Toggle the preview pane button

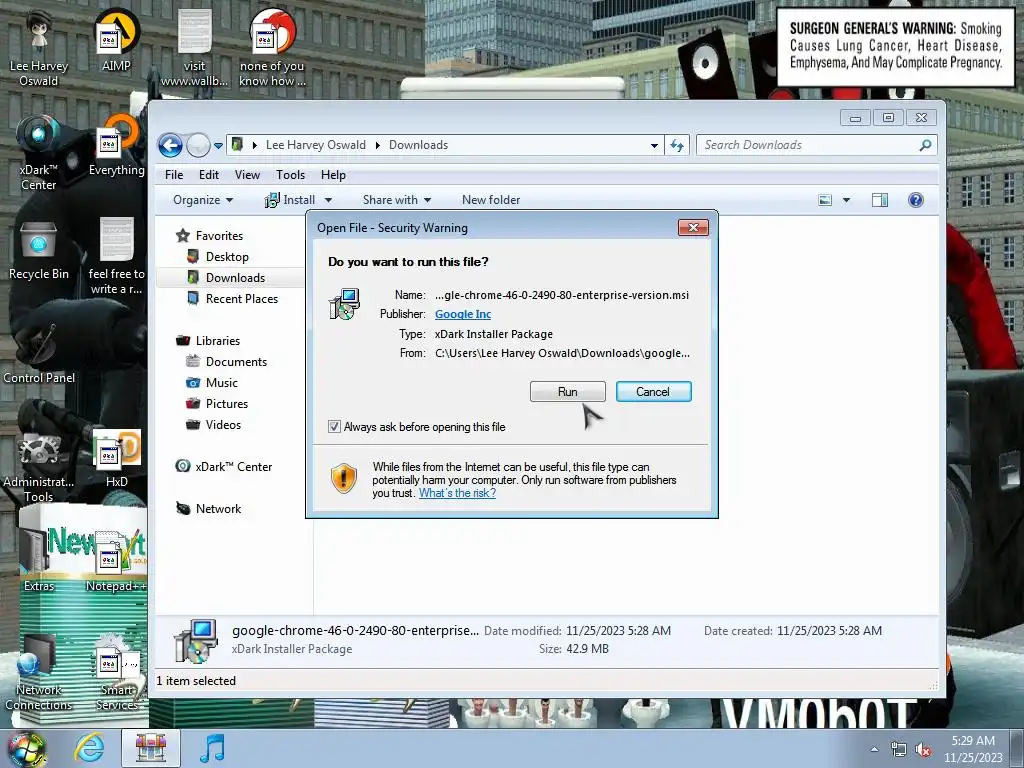(880, 200)
